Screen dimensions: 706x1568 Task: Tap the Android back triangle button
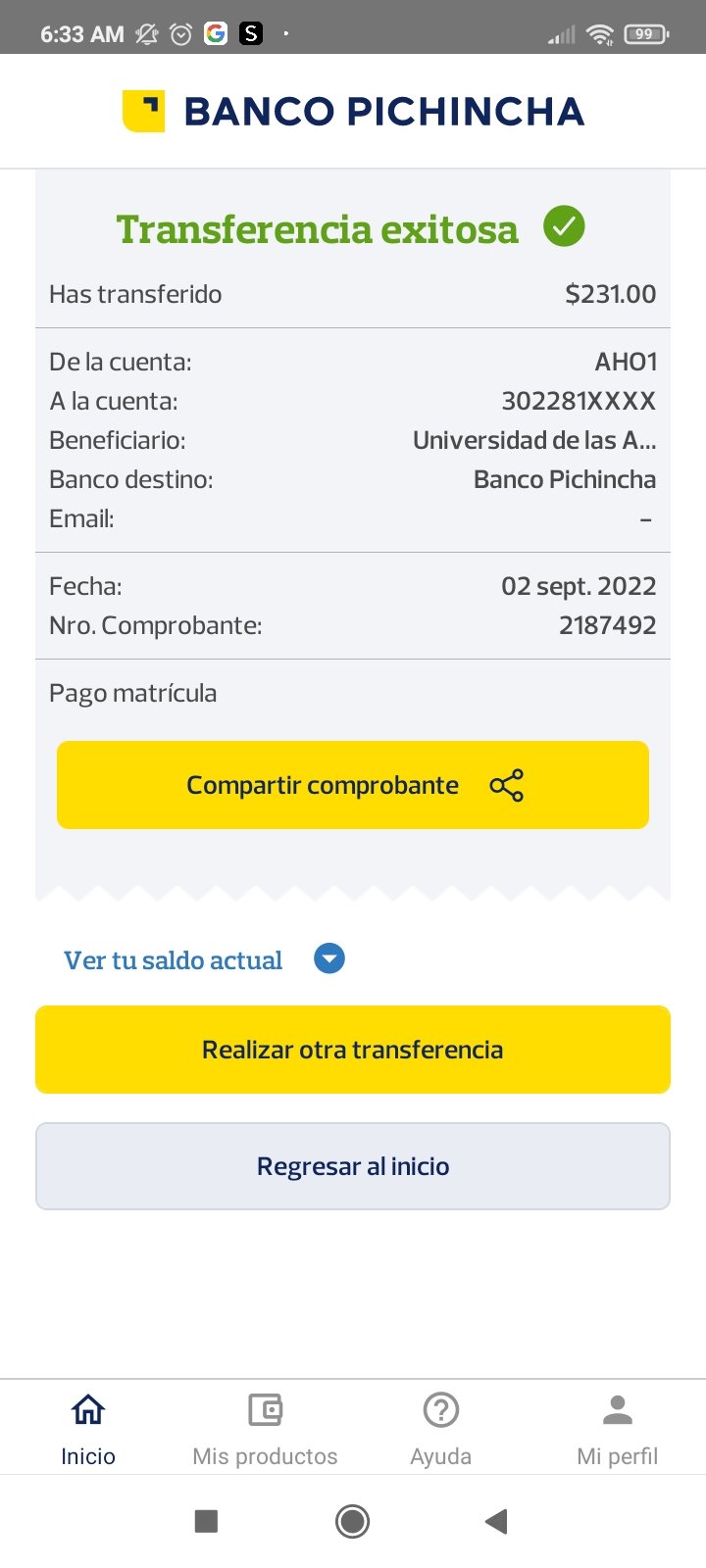coord(496,1521)
